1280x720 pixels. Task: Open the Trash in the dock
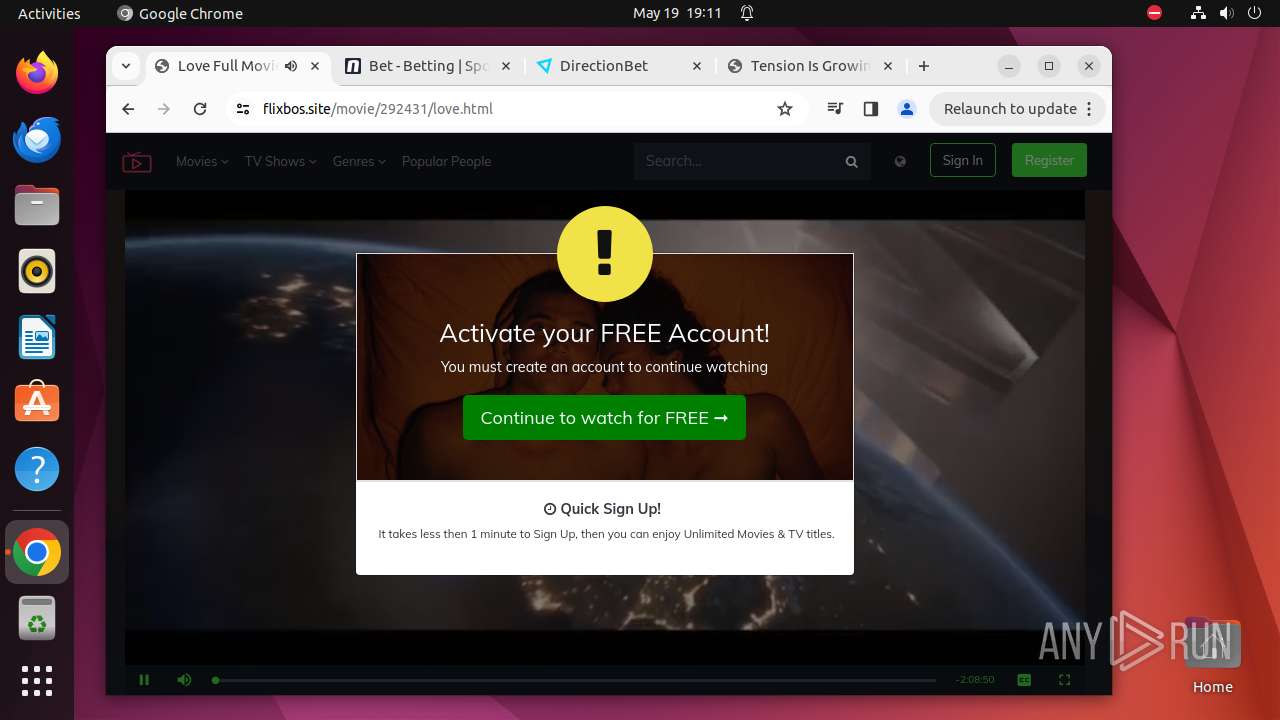point(37,618)
